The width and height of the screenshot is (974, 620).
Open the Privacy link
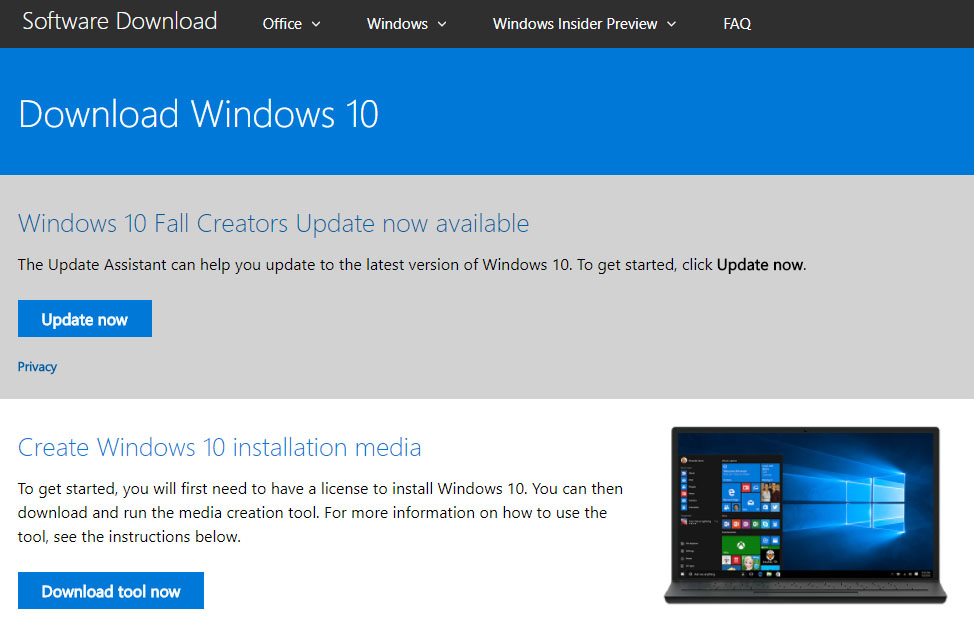(37, 367)
